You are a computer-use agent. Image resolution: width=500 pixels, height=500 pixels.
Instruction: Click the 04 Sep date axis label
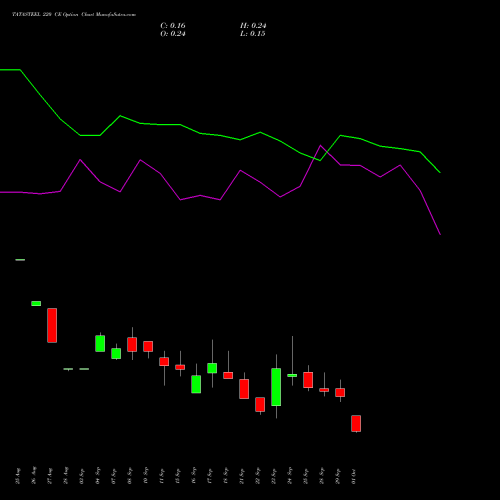click(98, 476)
